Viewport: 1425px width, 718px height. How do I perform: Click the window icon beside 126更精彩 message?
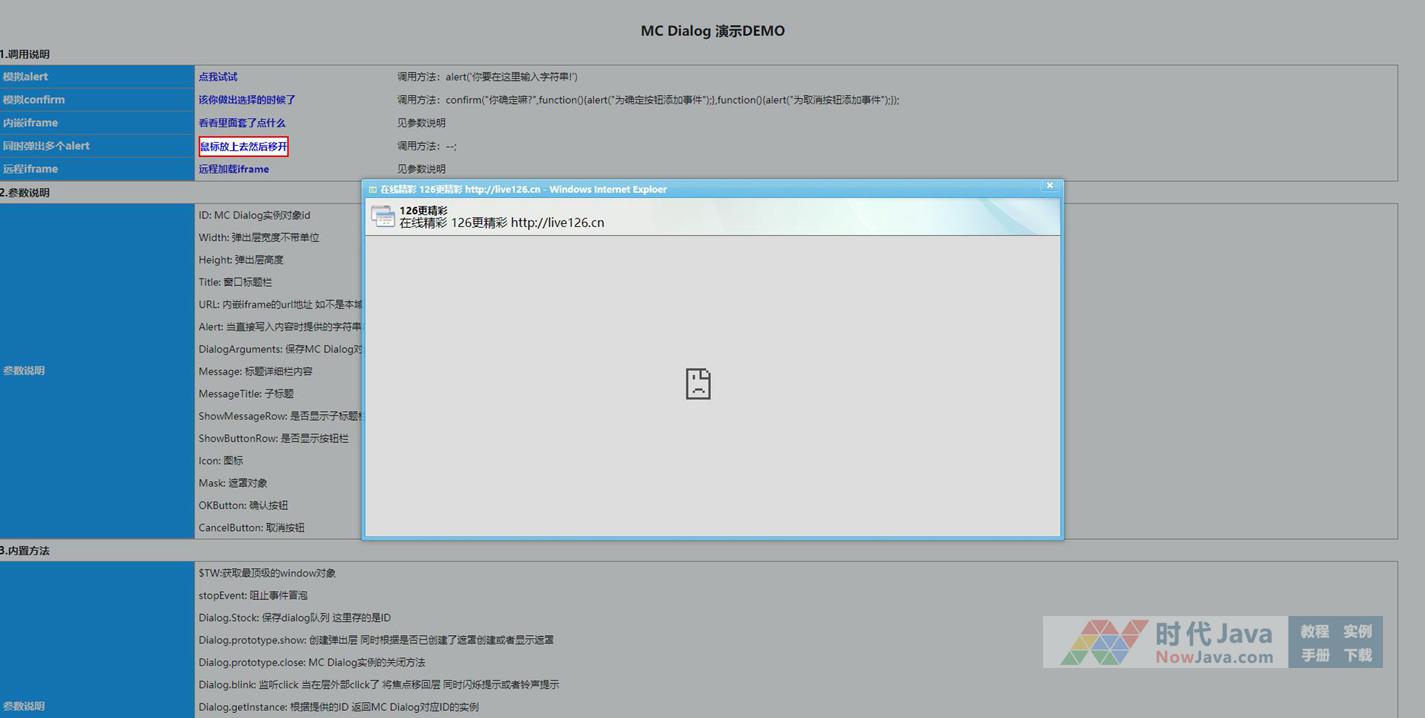[383, 216]
